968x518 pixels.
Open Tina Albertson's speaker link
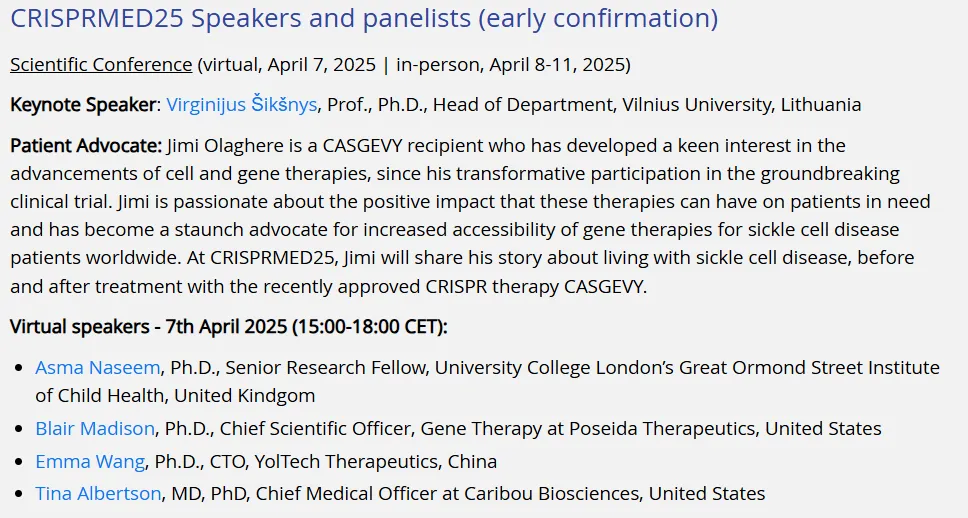pos(98,494)
